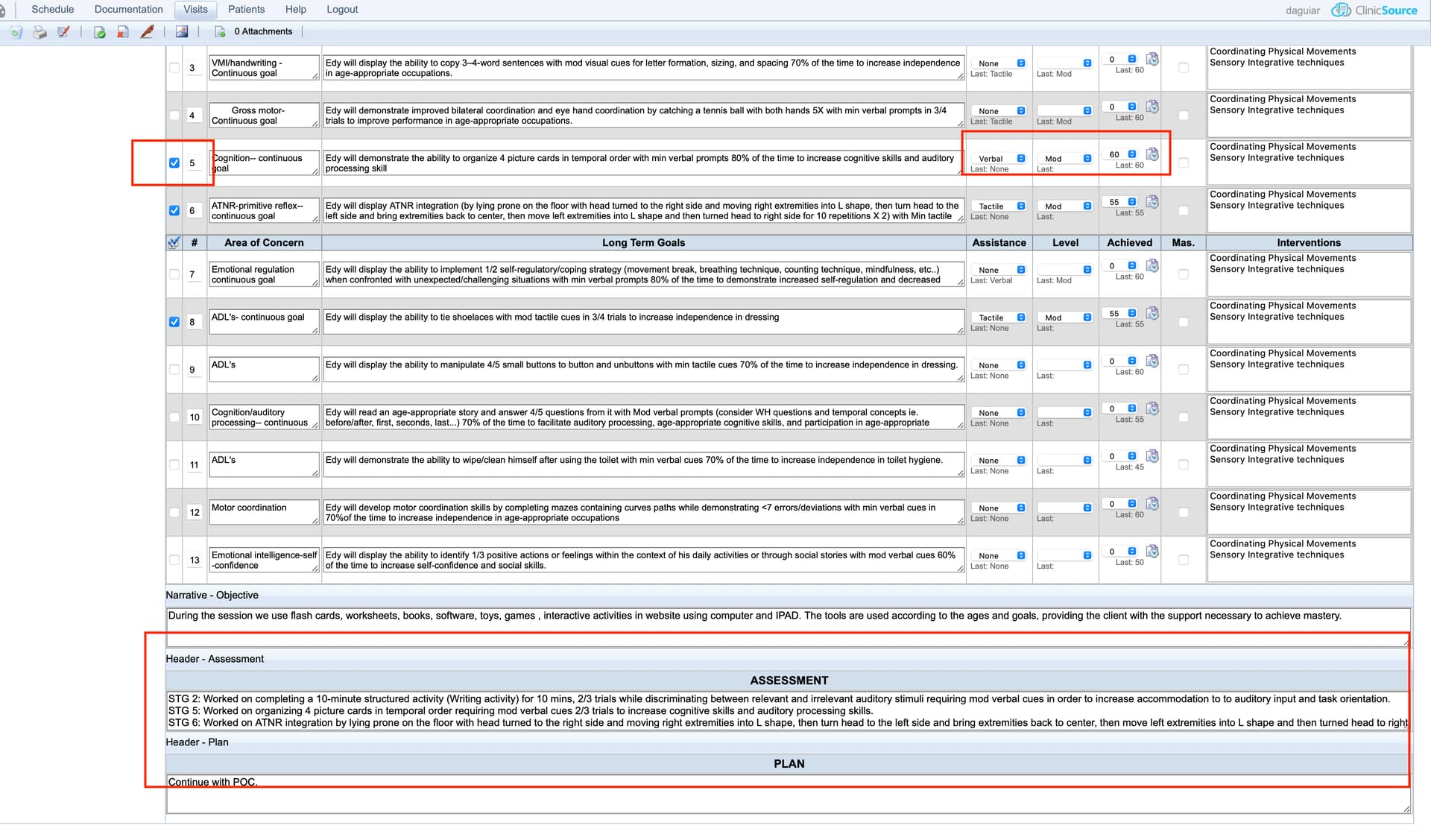Open Assistance dropdown showing Verbal for goal 5
Image resolution: width=1431 pixels, height=840 pixels.
[999, 159]
